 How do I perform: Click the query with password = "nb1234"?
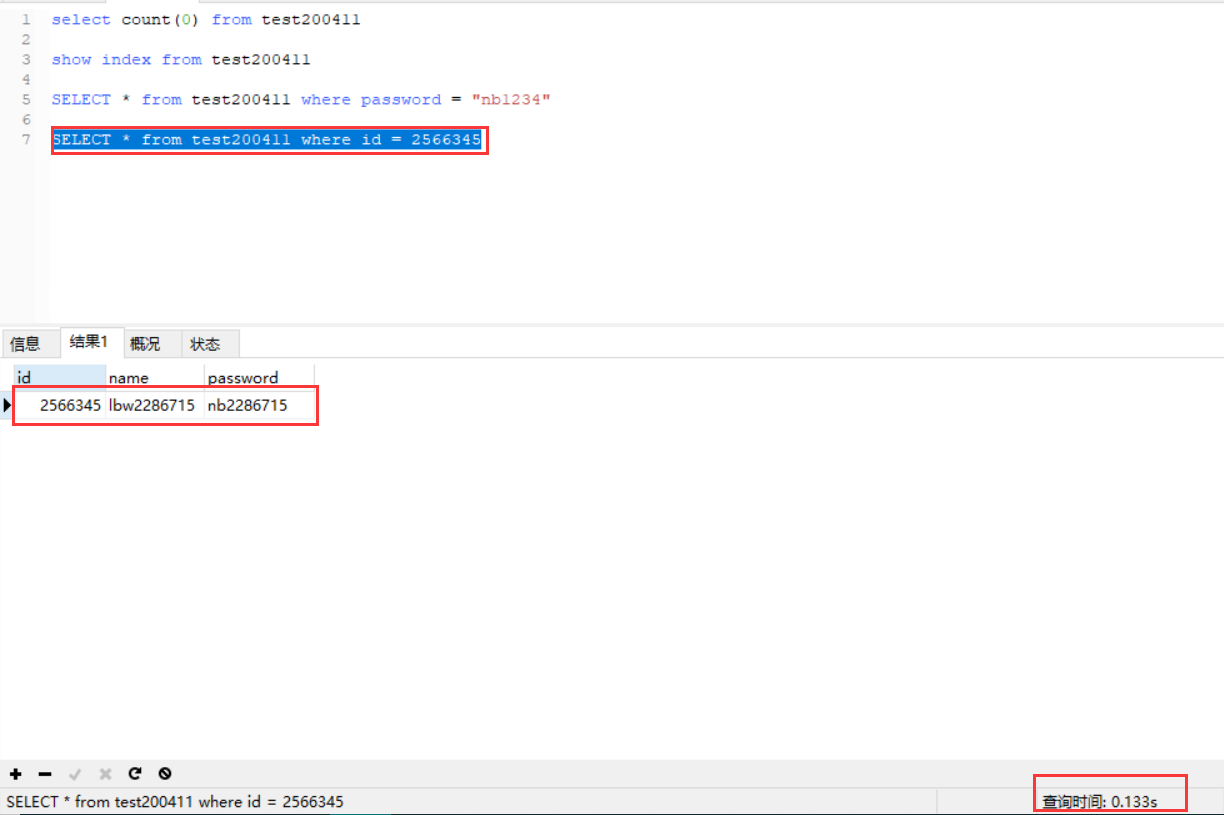coord(302,100)
